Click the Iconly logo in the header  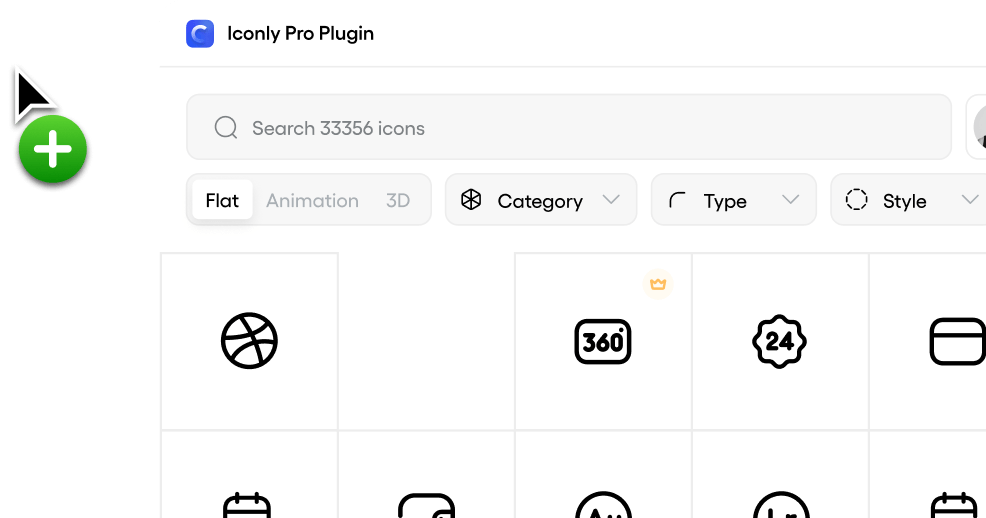point(200,34)
